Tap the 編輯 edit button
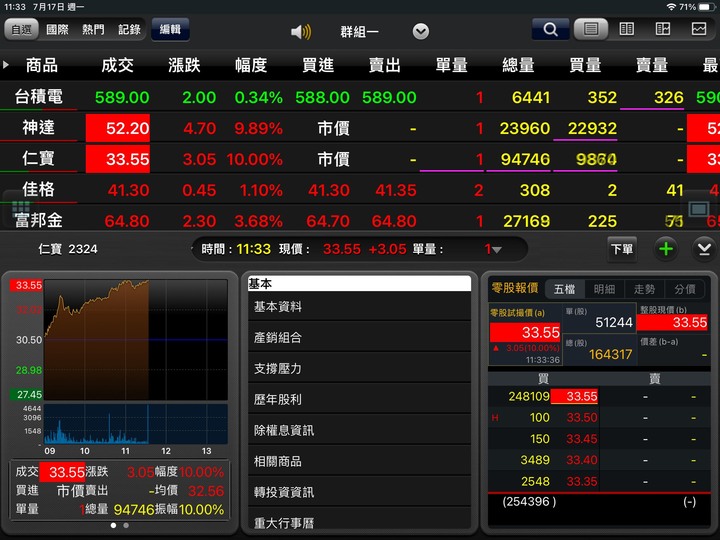The height and width of the screenshot is (540, 720). click(170, 29)
